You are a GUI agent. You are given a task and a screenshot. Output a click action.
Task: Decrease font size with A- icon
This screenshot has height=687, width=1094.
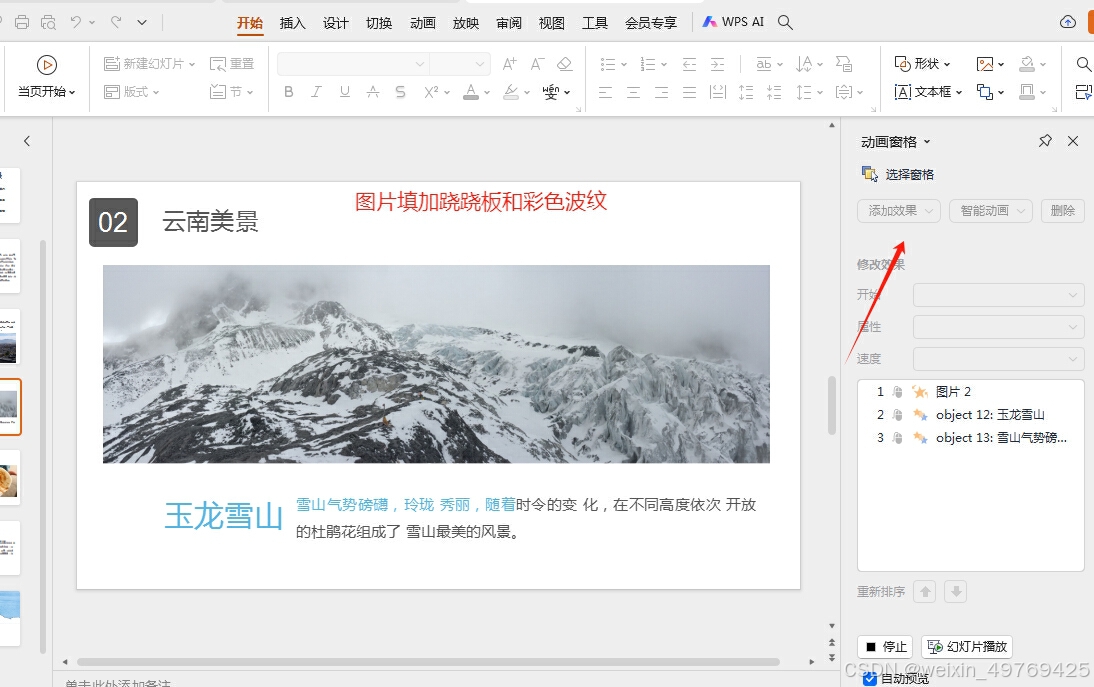pos(537,64)
